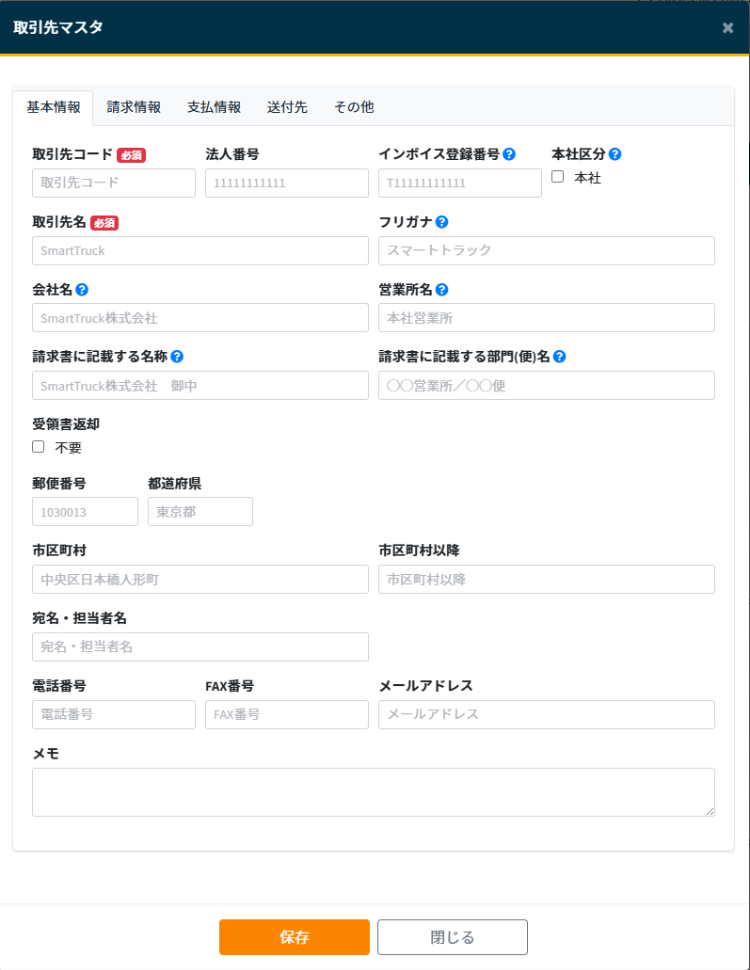The height and width of the screenshot is (970, 750).
Task: Click help icon next to インボイス登録番号
Action: coord(509,154)
